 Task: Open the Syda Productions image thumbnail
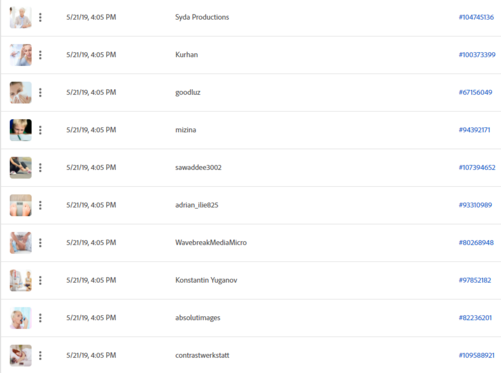tap(21, 17)
